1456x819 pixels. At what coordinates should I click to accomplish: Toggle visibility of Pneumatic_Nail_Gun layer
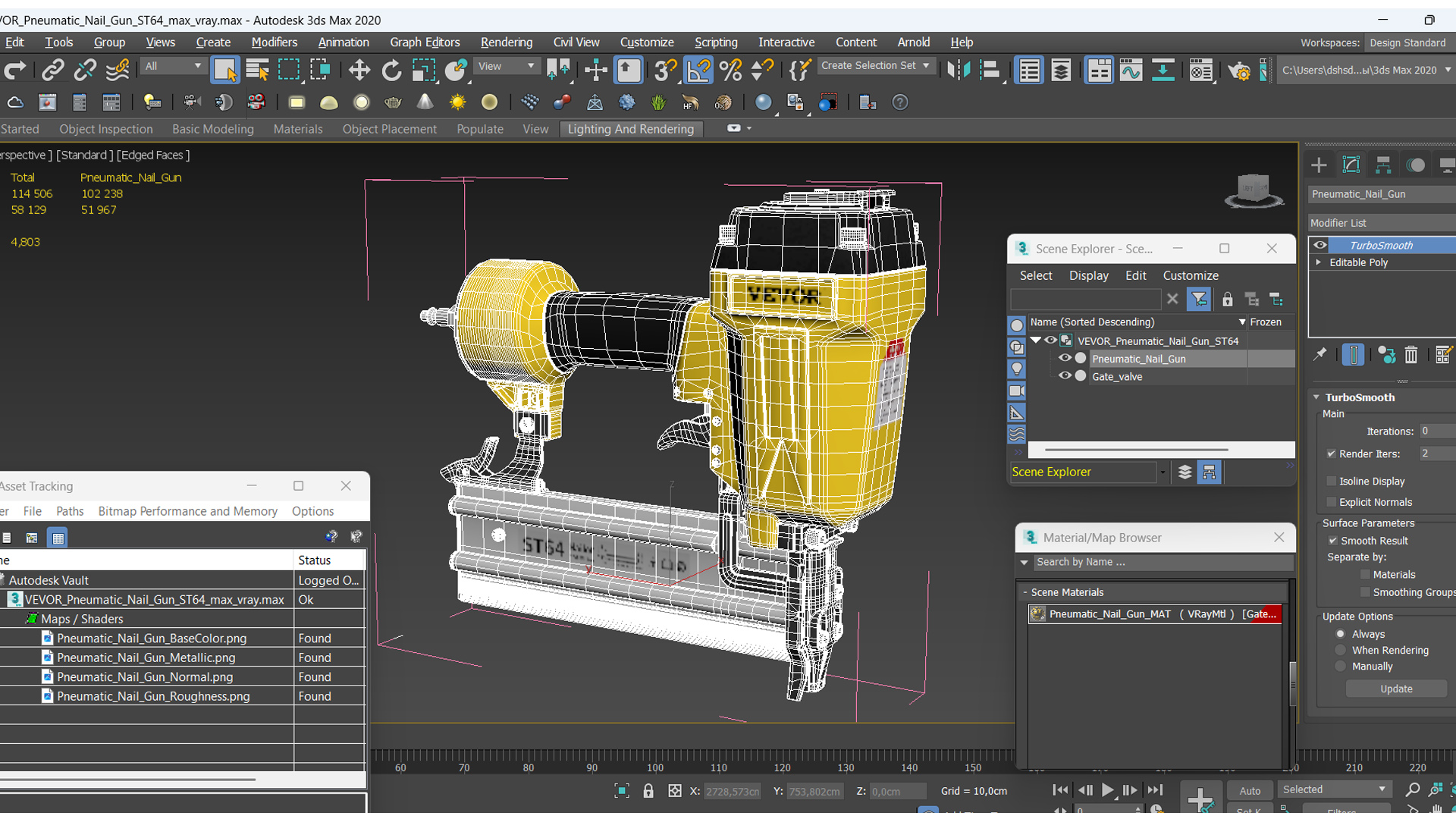1065,358
